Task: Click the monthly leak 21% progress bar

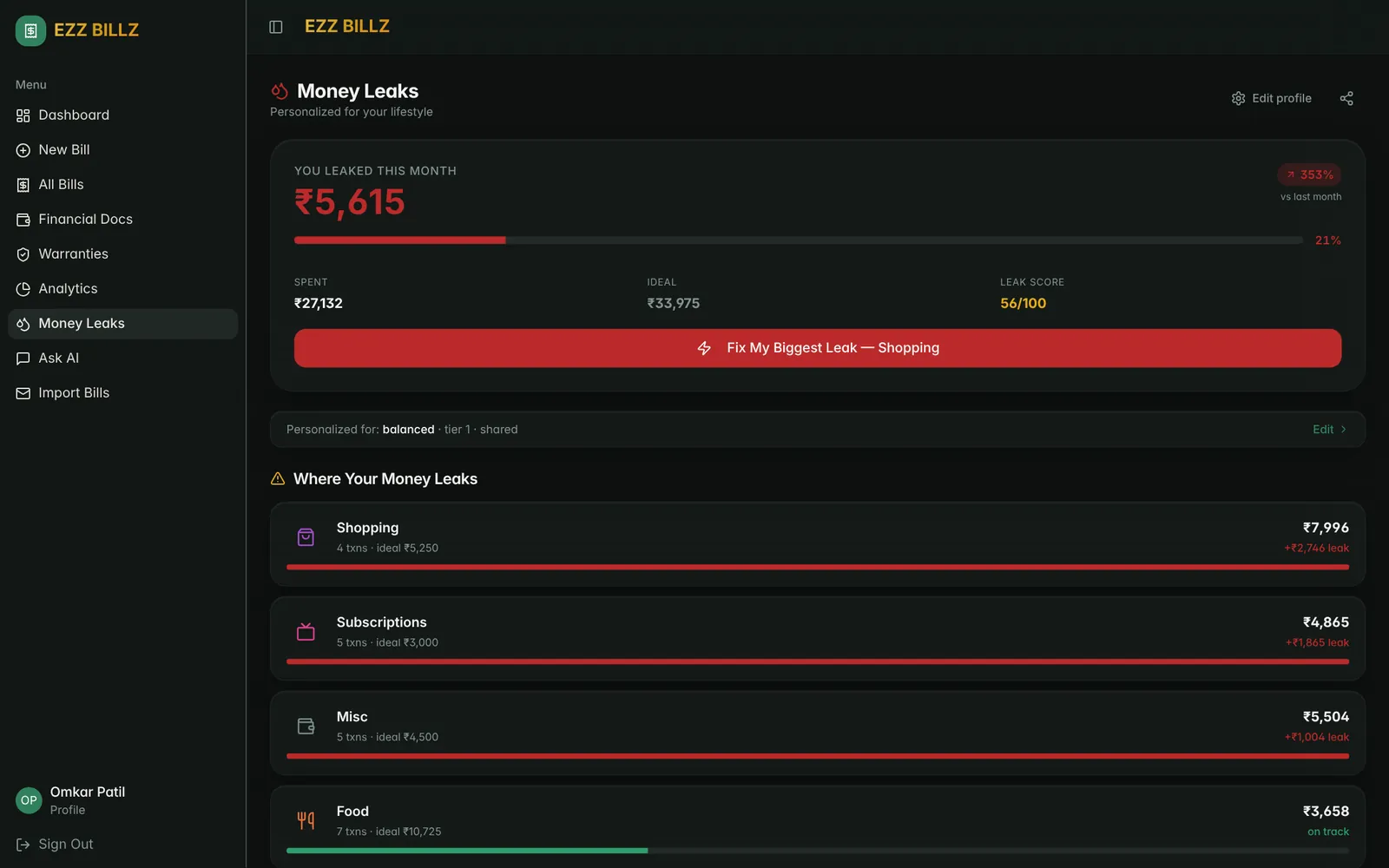Action: pos(799,240)
